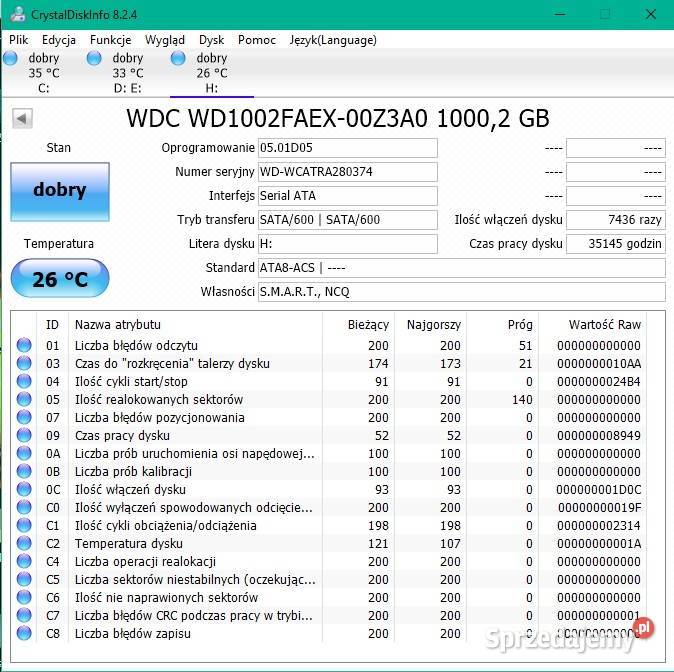The width and height of the screenshot is (674, 672).
Task: Select row Liczba błędów pozycjonowania
Action: [x=329, y=417]
